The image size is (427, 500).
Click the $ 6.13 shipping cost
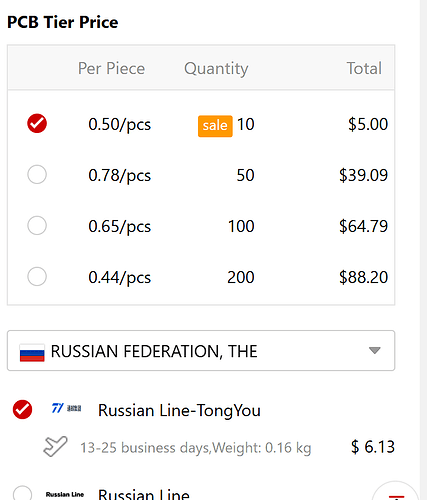point(373,447)
